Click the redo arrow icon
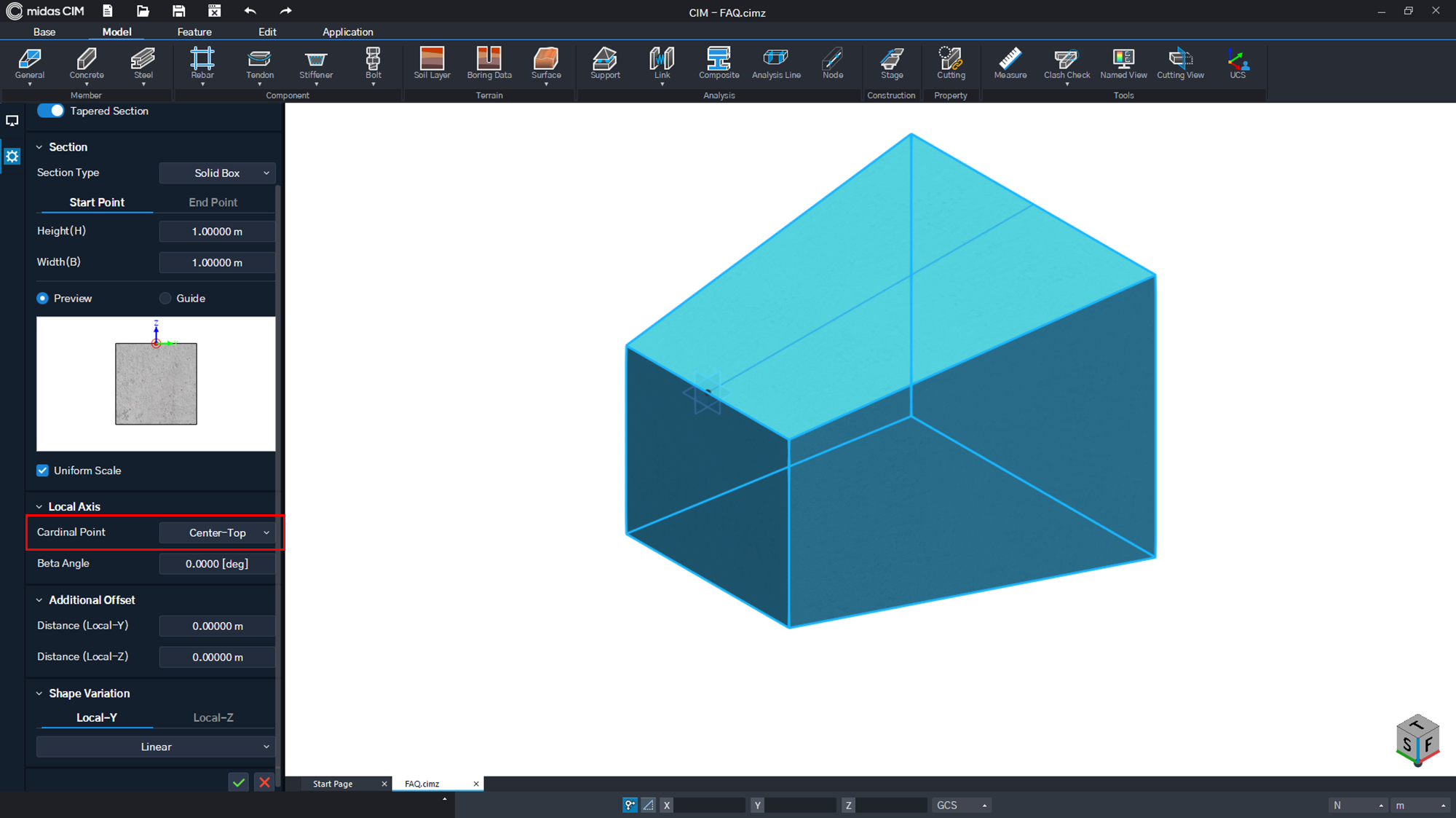1456x818 pixels. (x=285, y=11)
